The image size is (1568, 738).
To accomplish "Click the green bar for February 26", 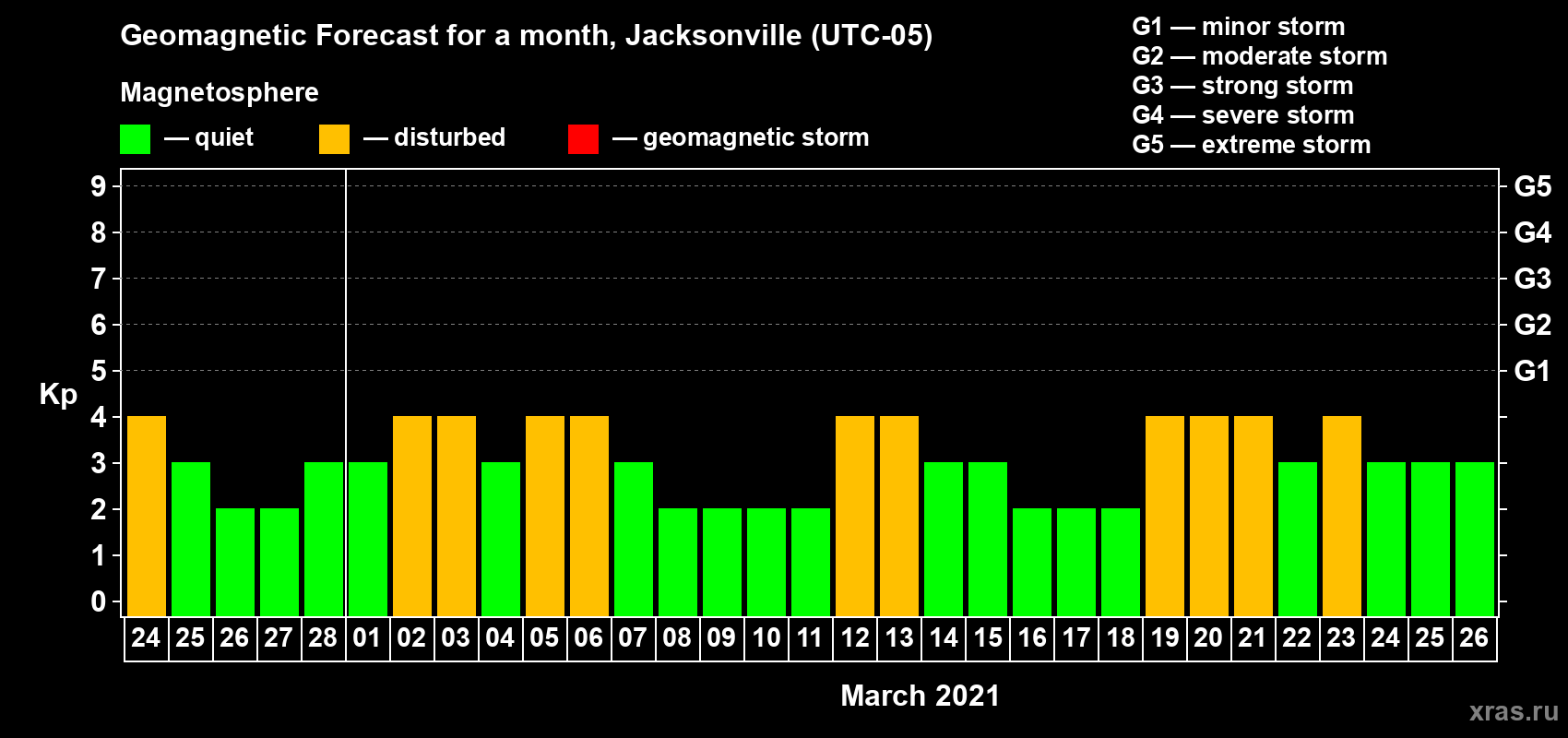I will pyautogui.click(x=235, y=563).
